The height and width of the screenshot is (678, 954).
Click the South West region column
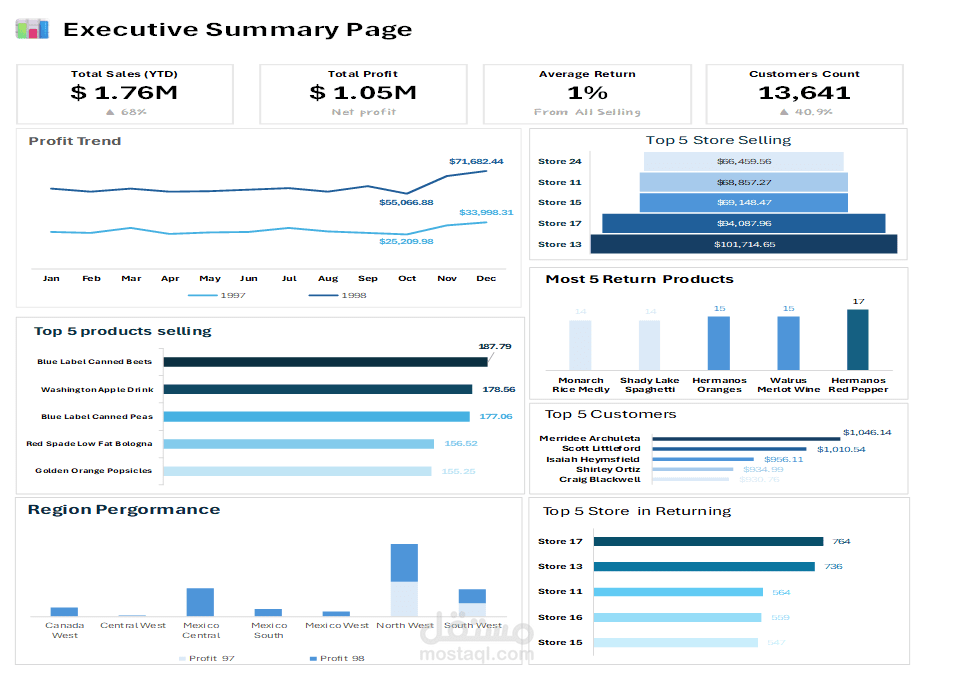click(472, 603)
